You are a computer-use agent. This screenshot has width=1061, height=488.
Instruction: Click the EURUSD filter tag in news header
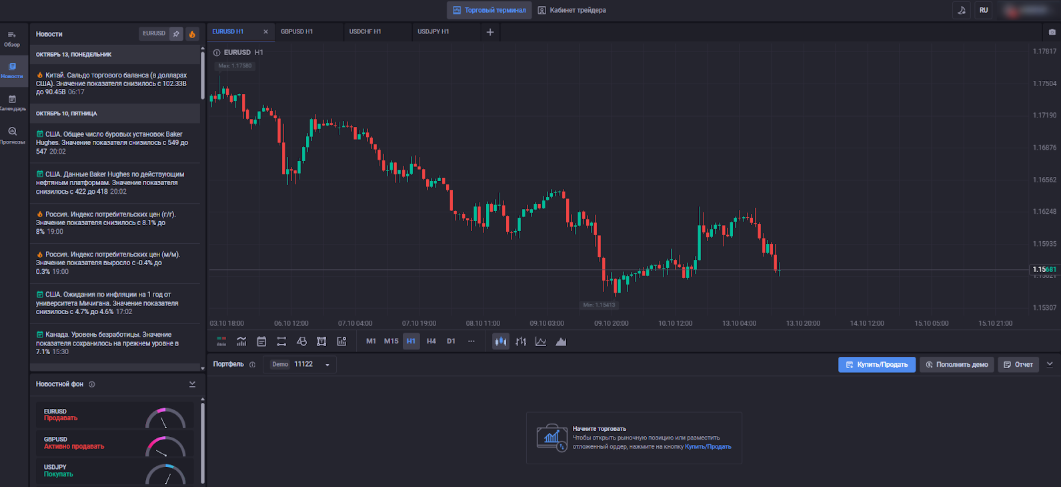tap(153, 33)
